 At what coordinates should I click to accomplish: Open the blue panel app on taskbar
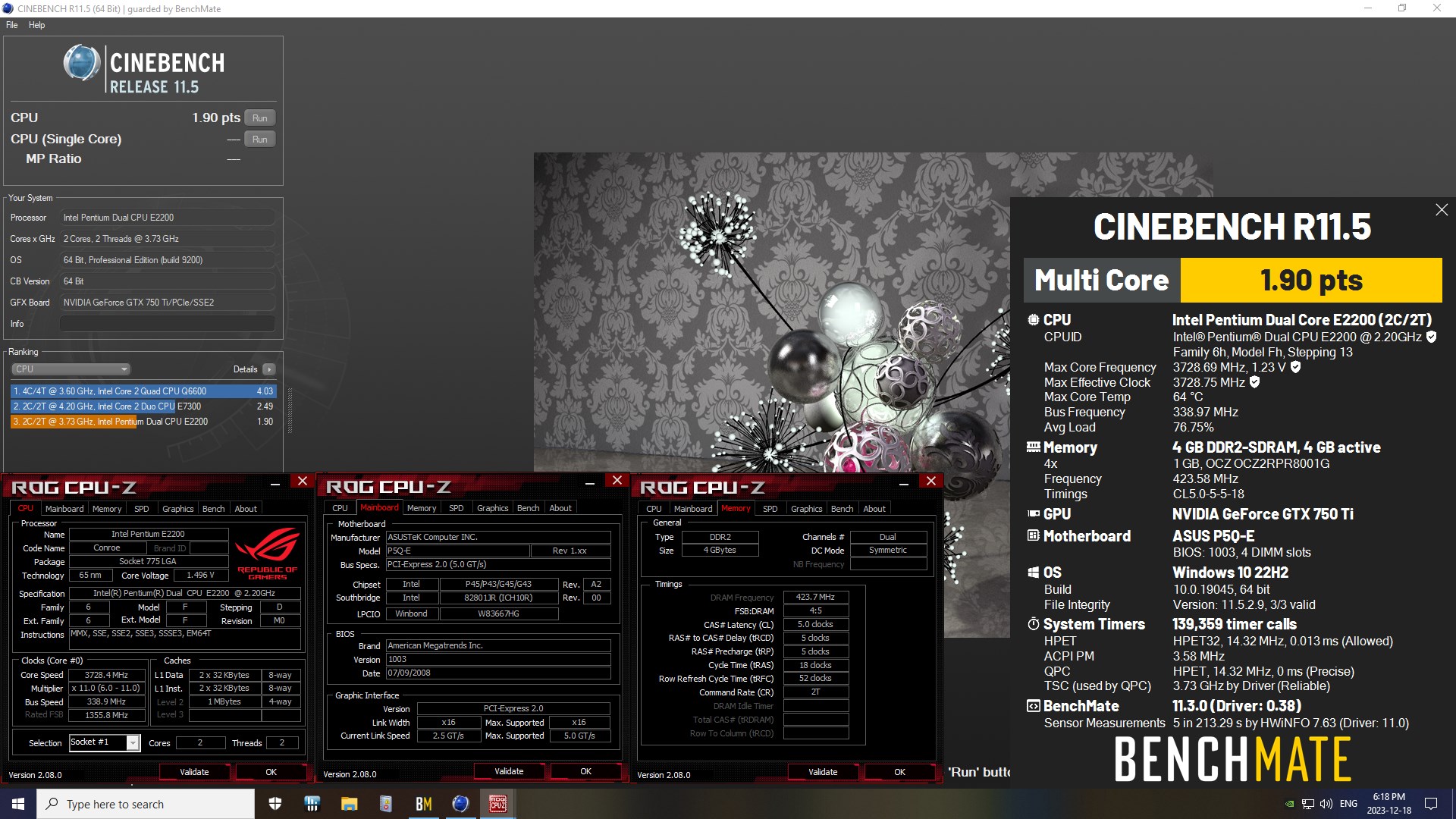click(x=312, y=804)
